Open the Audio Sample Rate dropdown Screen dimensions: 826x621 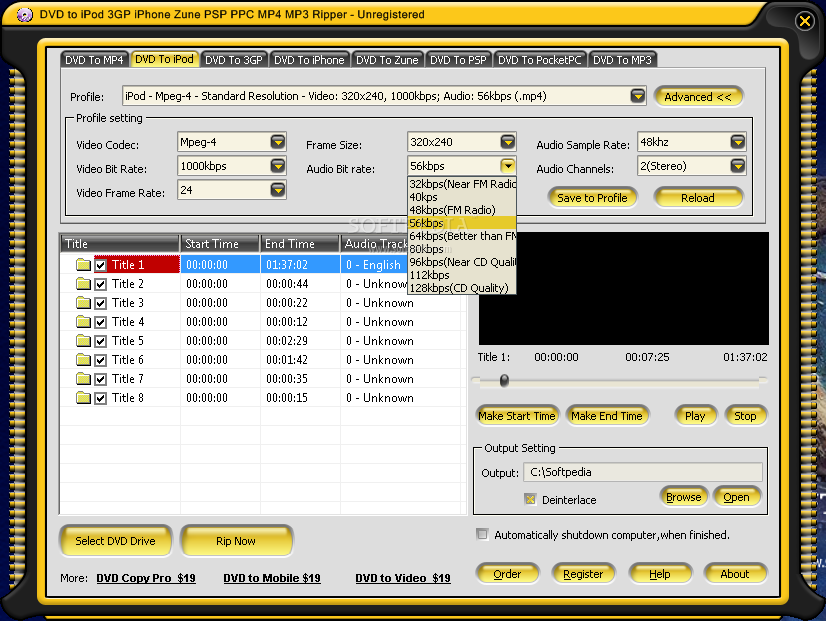pos(738,142)
